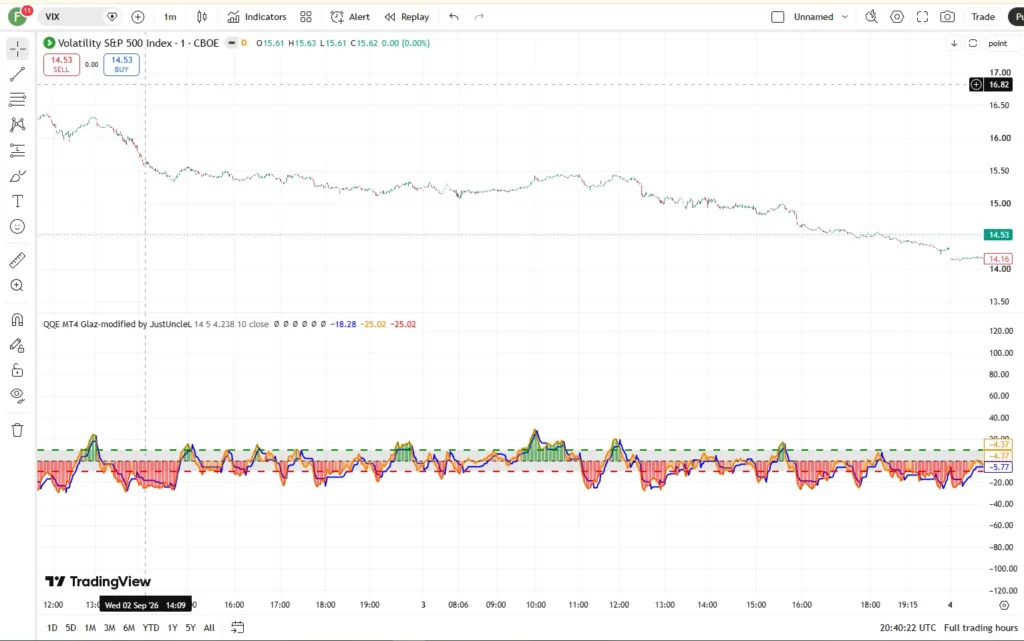This screenshot has width=1024, height=641.
Task: Toggle lock all drawings
Action: tap(18, 371)
